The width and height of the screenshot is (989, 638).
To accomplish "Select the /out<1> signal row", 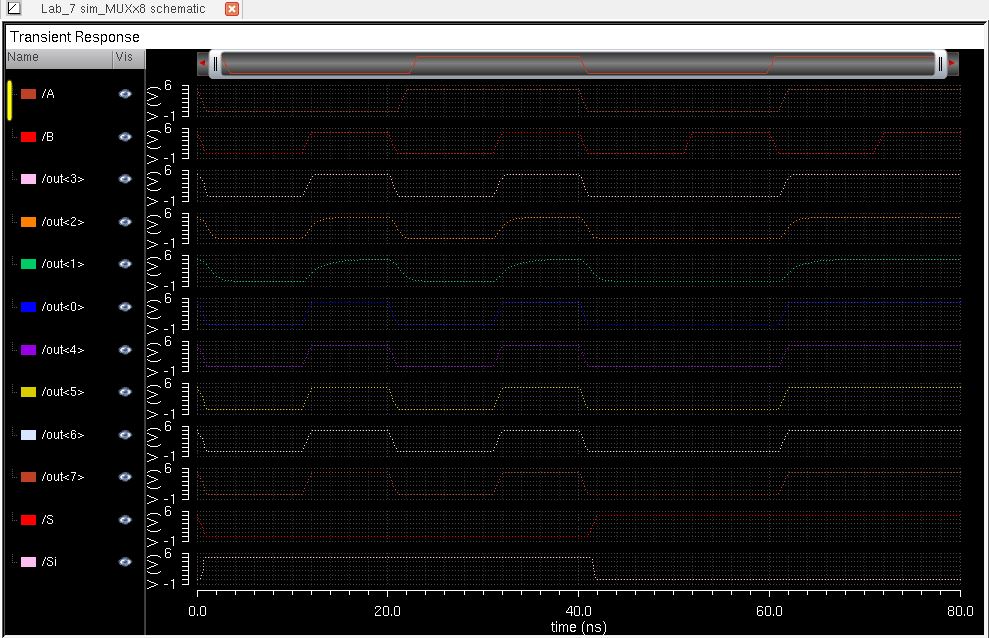I will click(62, 264).
